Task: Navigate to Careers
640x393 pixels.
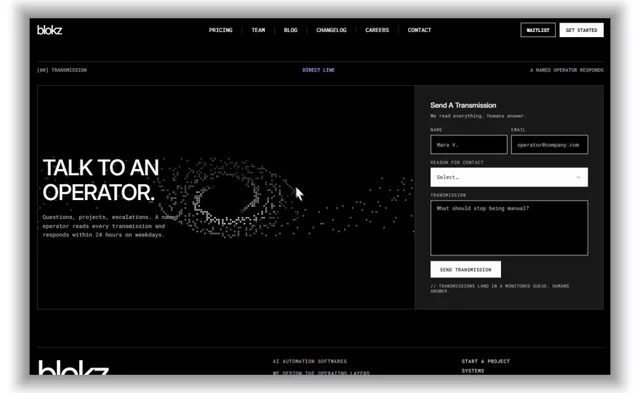Action: [x=377, y=30]
